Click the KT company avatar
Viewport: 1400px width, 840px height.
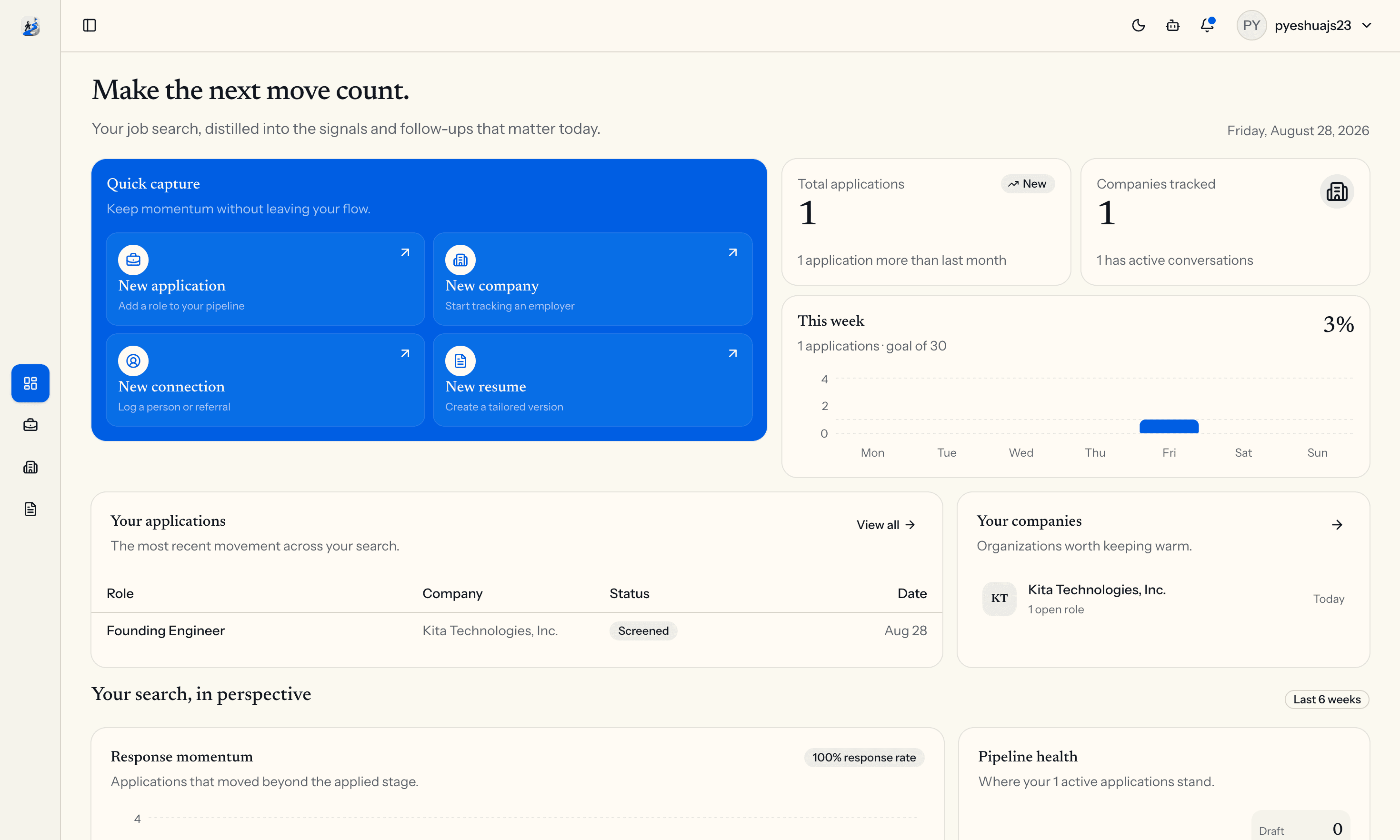[999, 598]
